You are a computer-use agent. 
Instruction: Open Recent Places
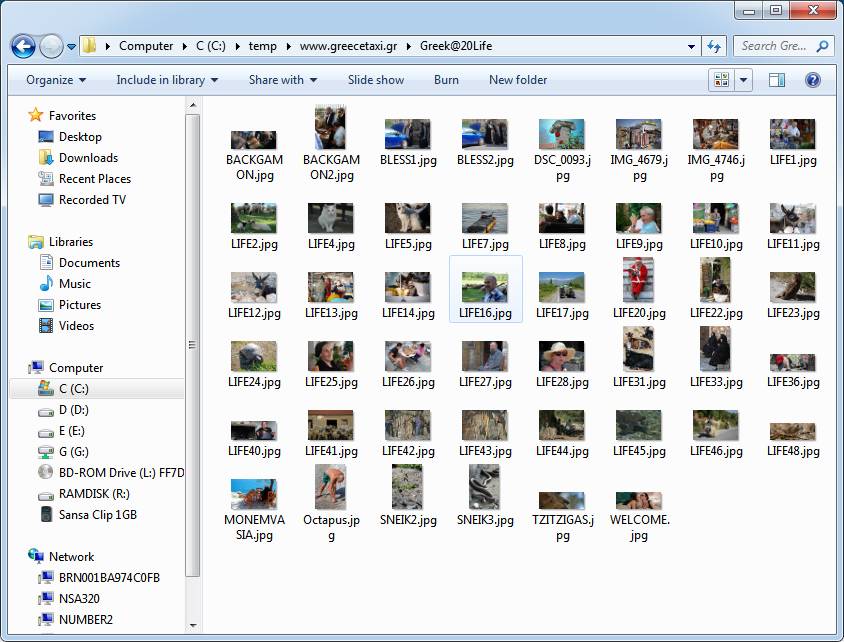95,179
